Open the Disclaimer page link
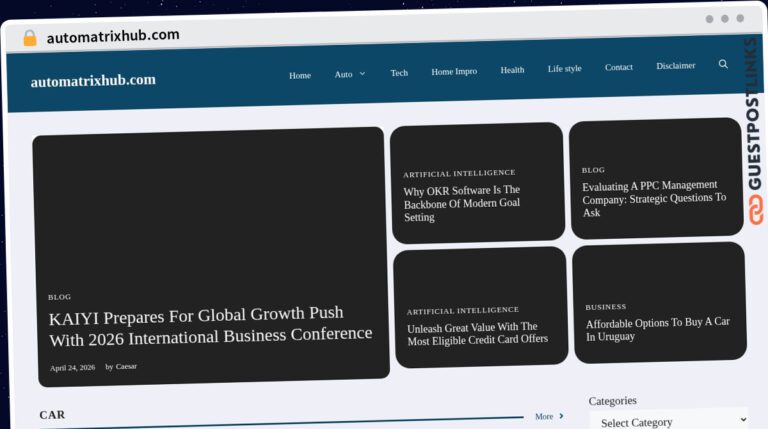 click(x=676, y=66)
